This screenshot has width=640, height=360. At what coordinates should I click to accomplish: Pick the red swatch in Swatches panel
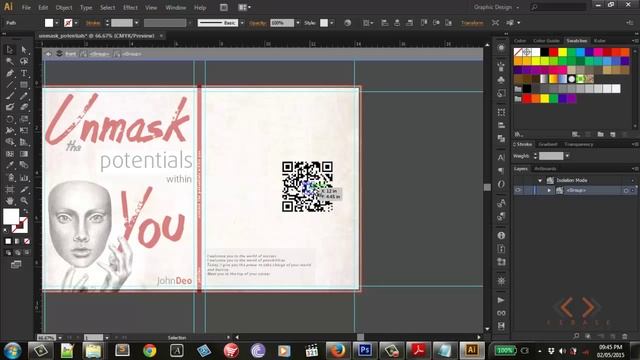[553, 52]
